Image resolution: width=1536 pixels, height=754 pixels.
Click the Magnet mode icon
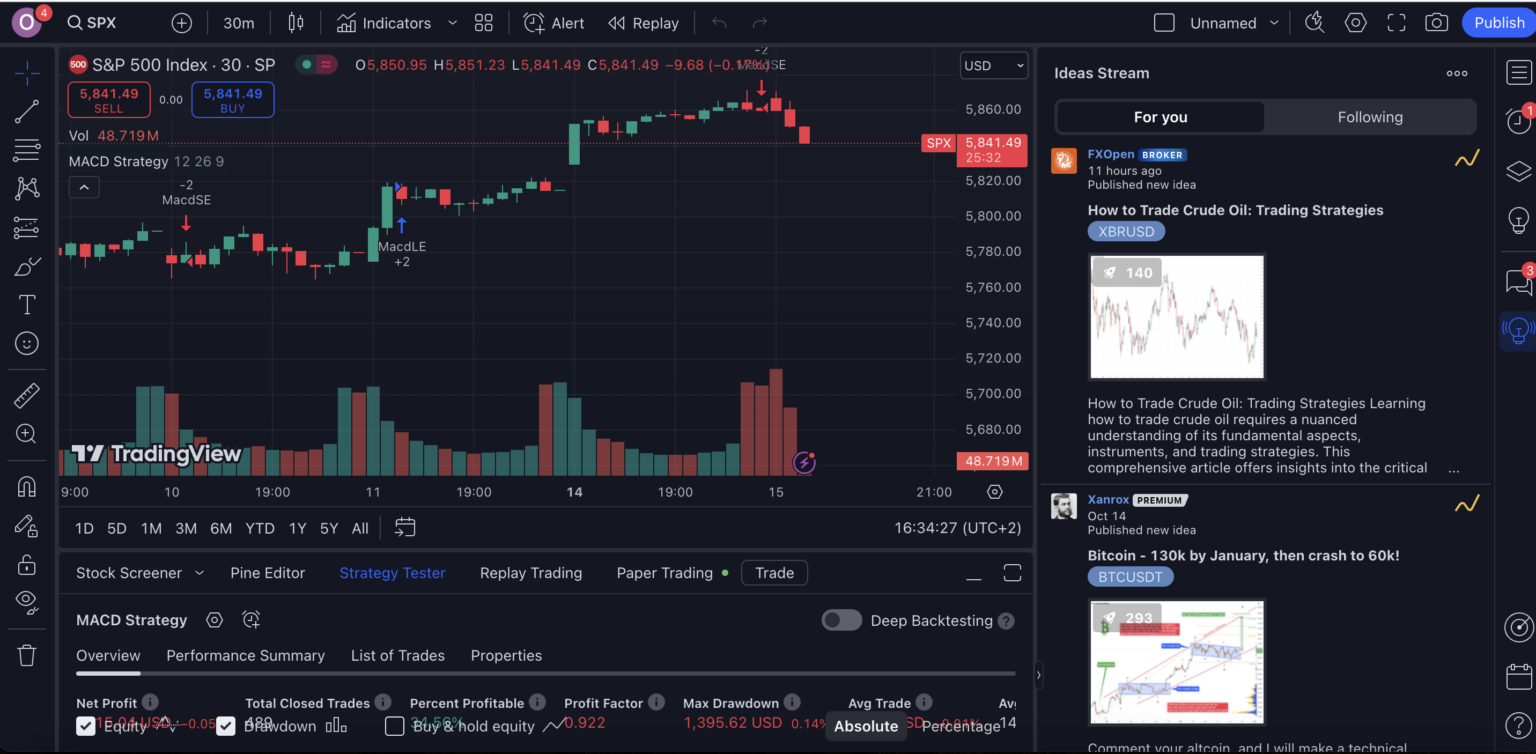27,487
